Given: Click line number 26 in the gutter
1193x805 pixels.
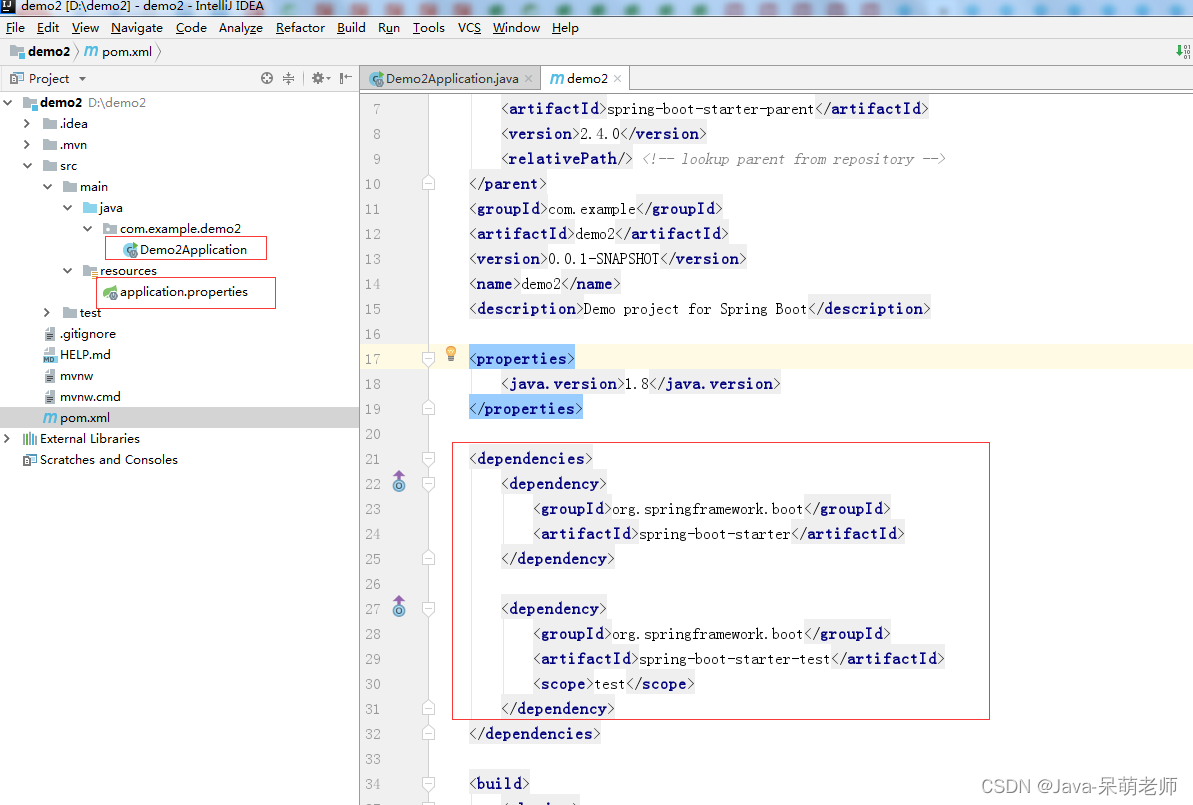Looking at the screenshot, I should tap(372, 584).
